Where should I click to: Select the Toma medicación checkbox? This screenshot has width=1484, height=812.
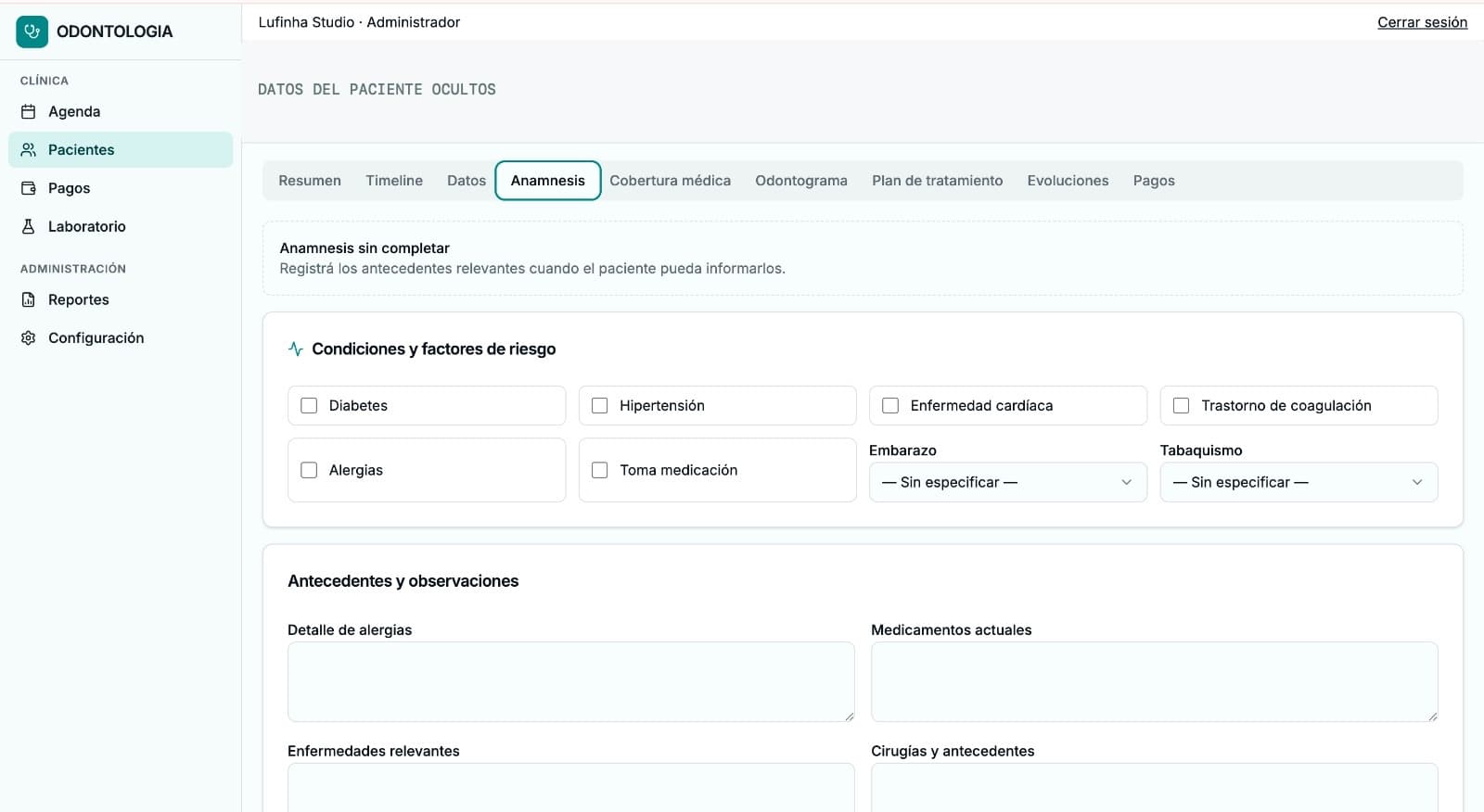[x=600, y=470]
